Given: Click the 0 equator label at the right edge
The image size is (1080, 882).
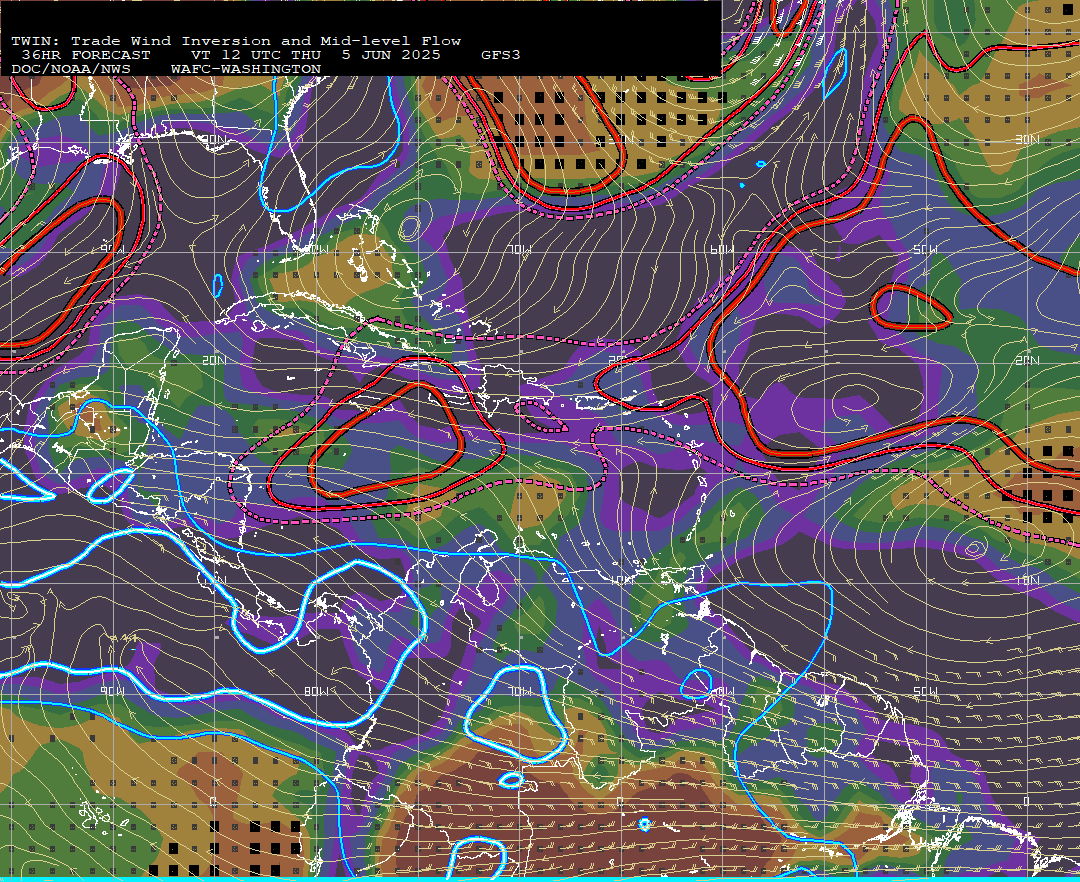Looking at the screenshot, I should click(1028, 801).
